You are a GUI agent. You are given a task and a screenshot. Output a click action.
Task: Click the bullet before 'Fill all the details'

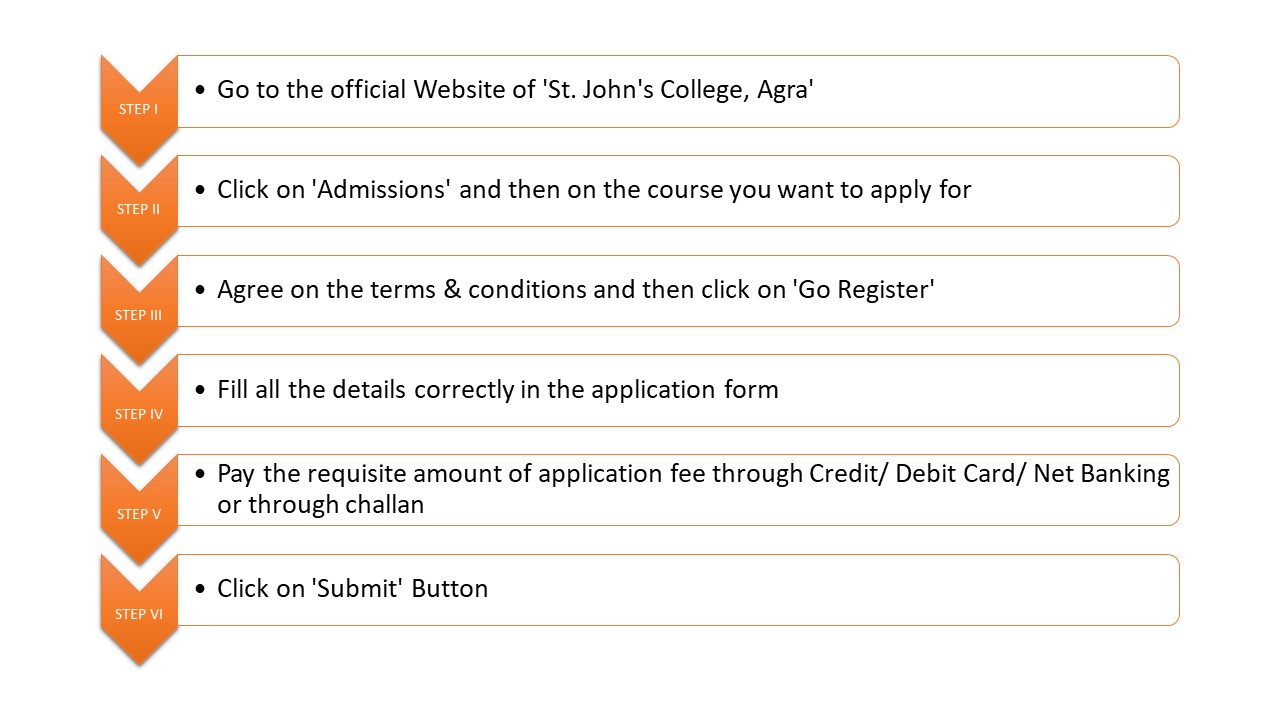click(201, 390)
